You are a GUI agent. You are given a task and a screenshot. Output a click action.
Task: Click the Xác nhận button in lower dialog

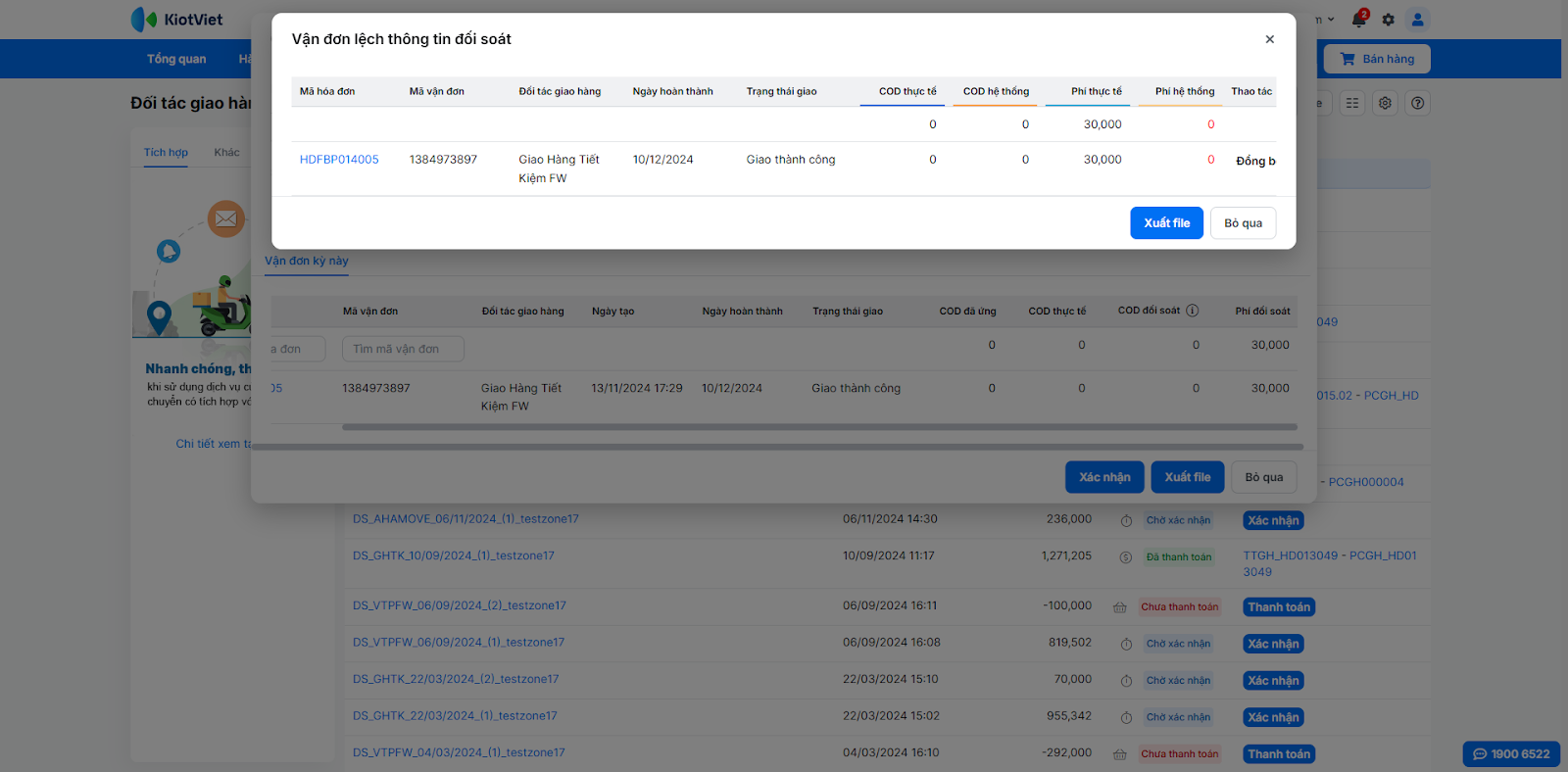tap(1104, 477)
